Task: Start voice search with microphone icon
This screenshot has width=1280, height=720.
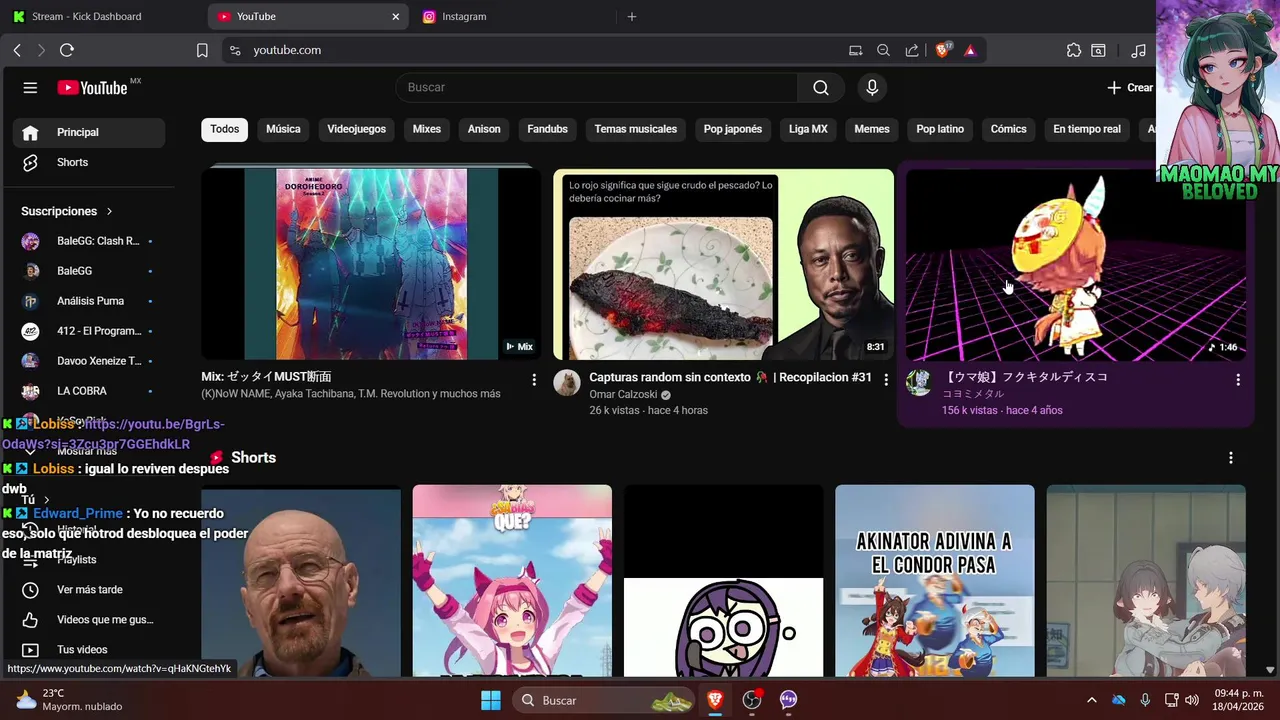Action: point(872,88)
